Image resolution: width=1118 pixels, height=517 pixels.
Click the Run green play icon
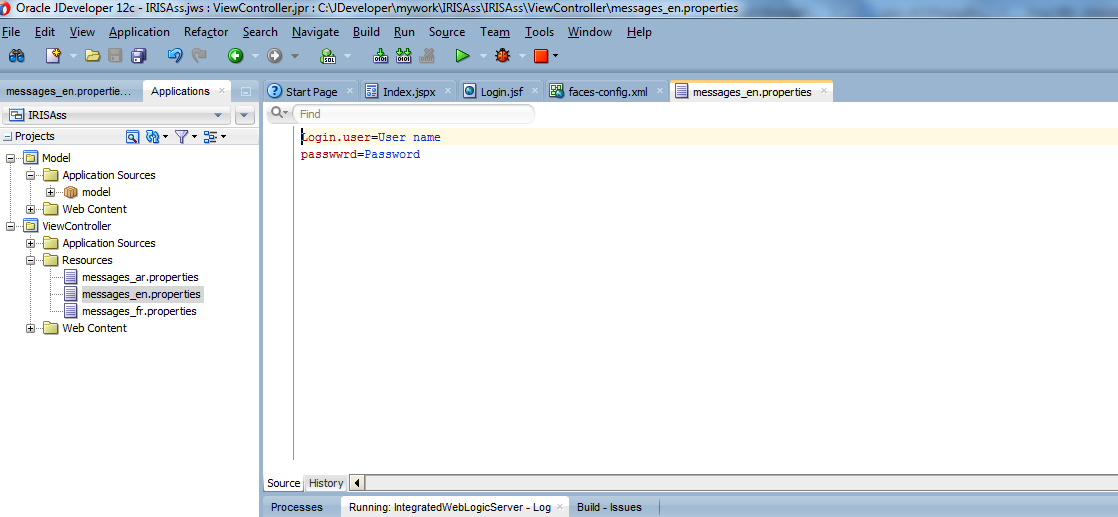(462, 56)
